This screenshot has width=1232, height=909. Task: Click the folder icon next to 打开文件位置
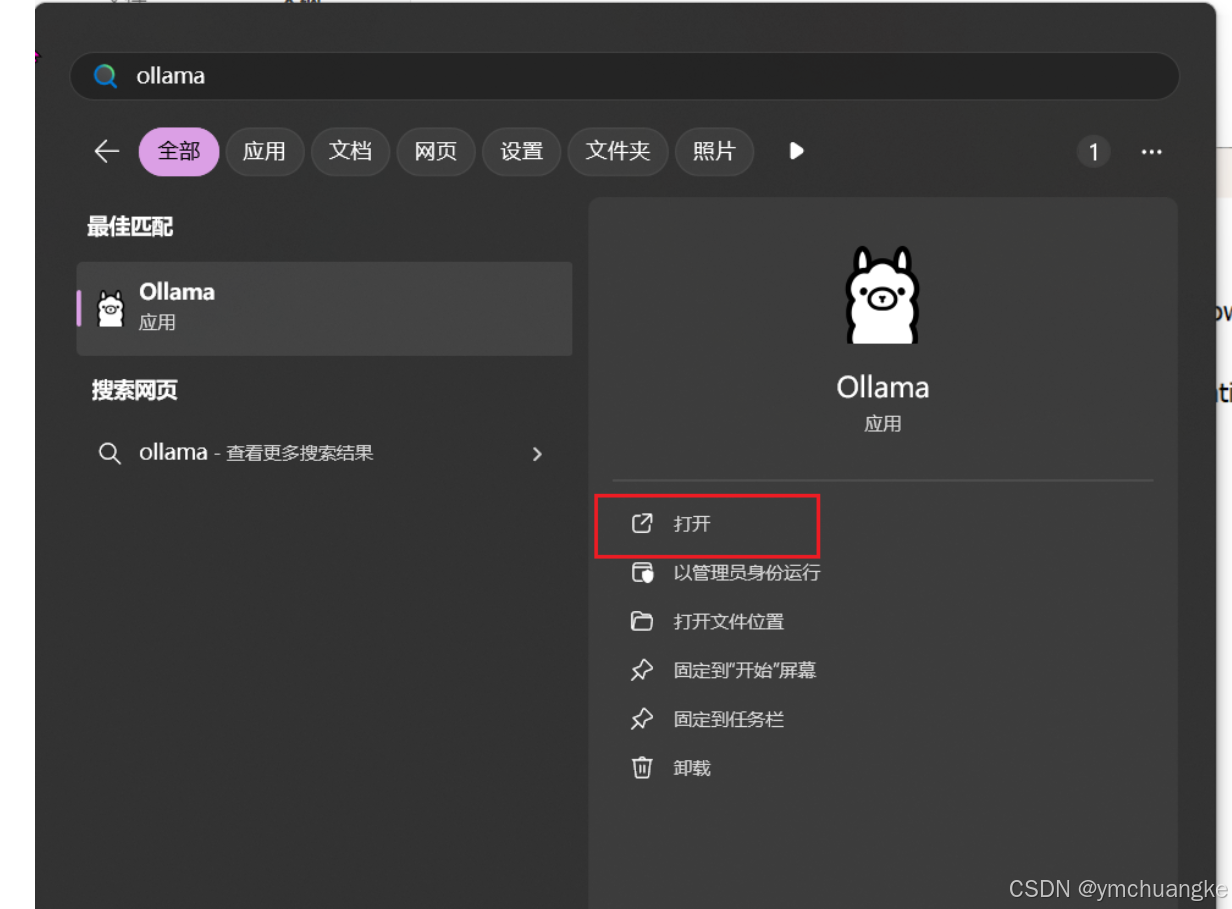(642, 621)
